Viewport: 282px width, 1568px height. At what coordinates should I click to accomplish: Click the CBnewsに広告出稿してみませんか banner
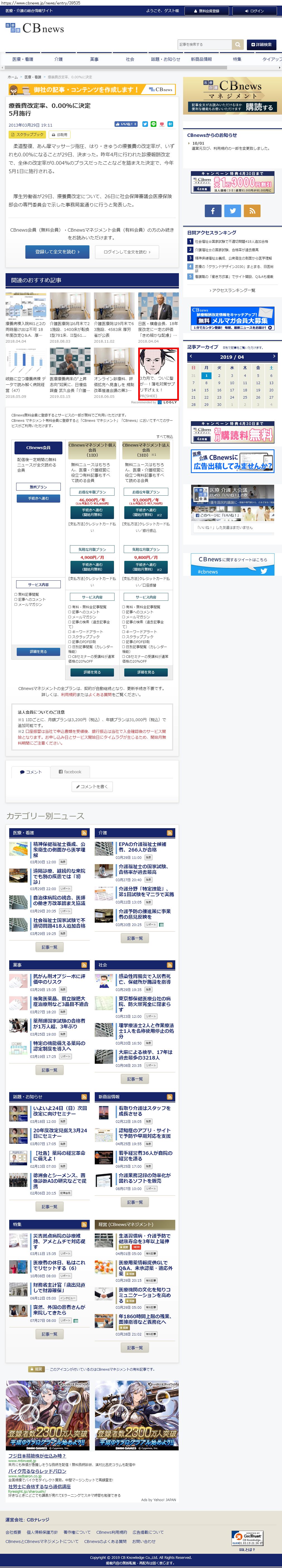(232, 461)
